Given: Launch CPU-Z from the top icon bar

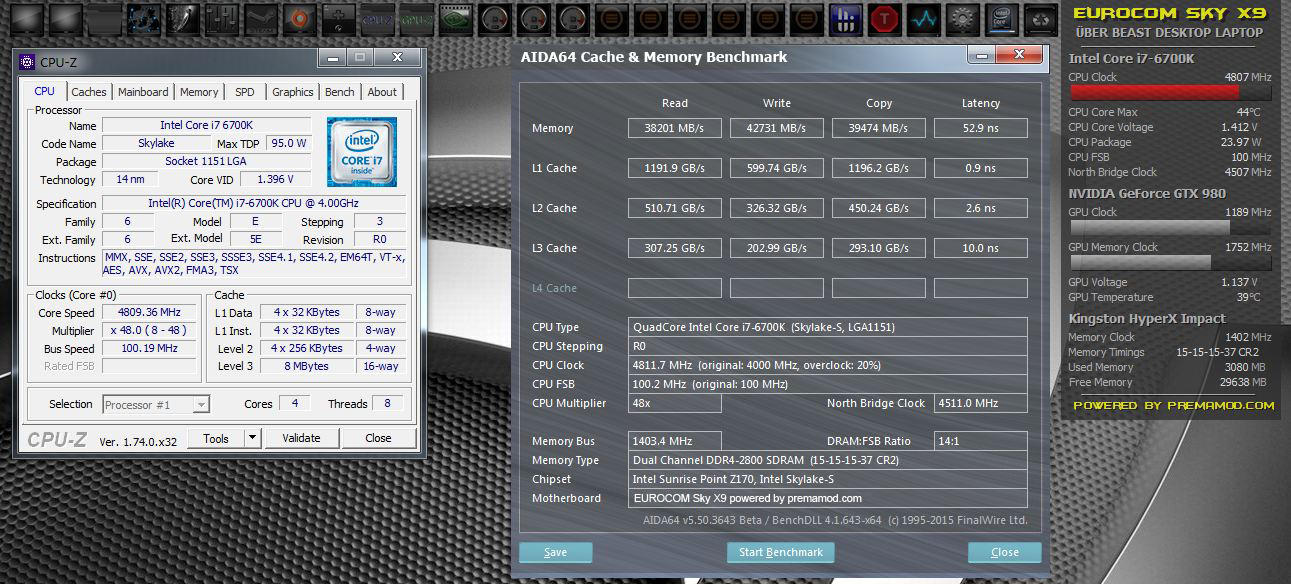Looking at the screenshot, I should pyautogui.click(x=377, y=17).
